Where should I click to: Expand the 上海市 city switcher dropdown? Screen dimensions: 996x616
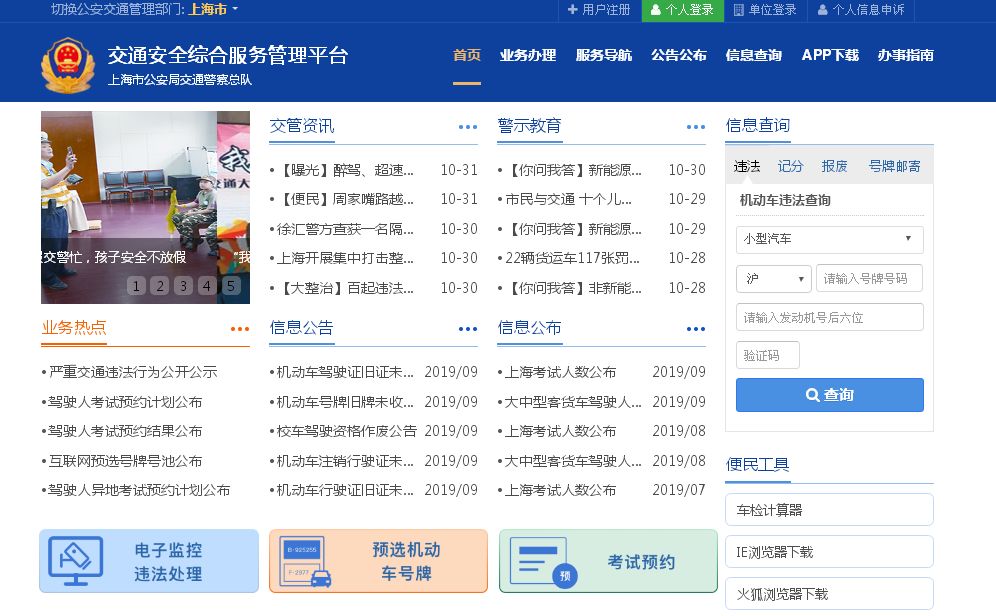[207, 12]
